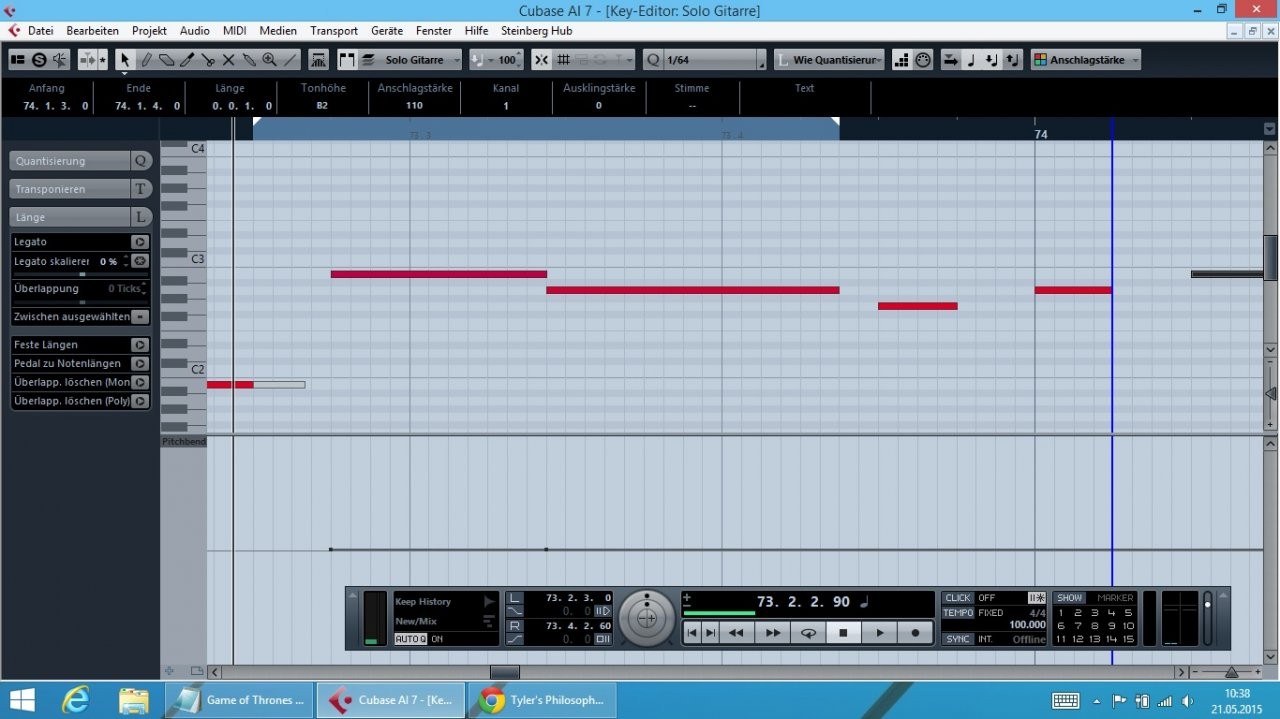
Task: Select the Object Selection arrow tool
Action: [125, 60]
